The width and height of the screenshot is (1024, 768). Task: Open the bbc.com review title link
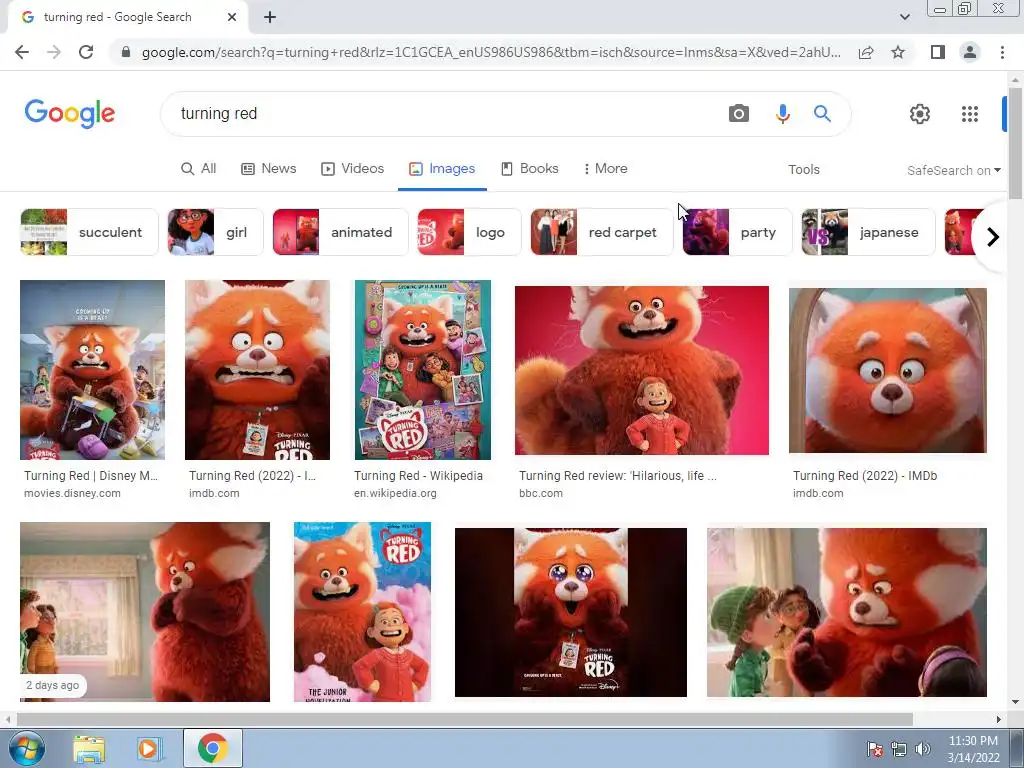(617, 475)
